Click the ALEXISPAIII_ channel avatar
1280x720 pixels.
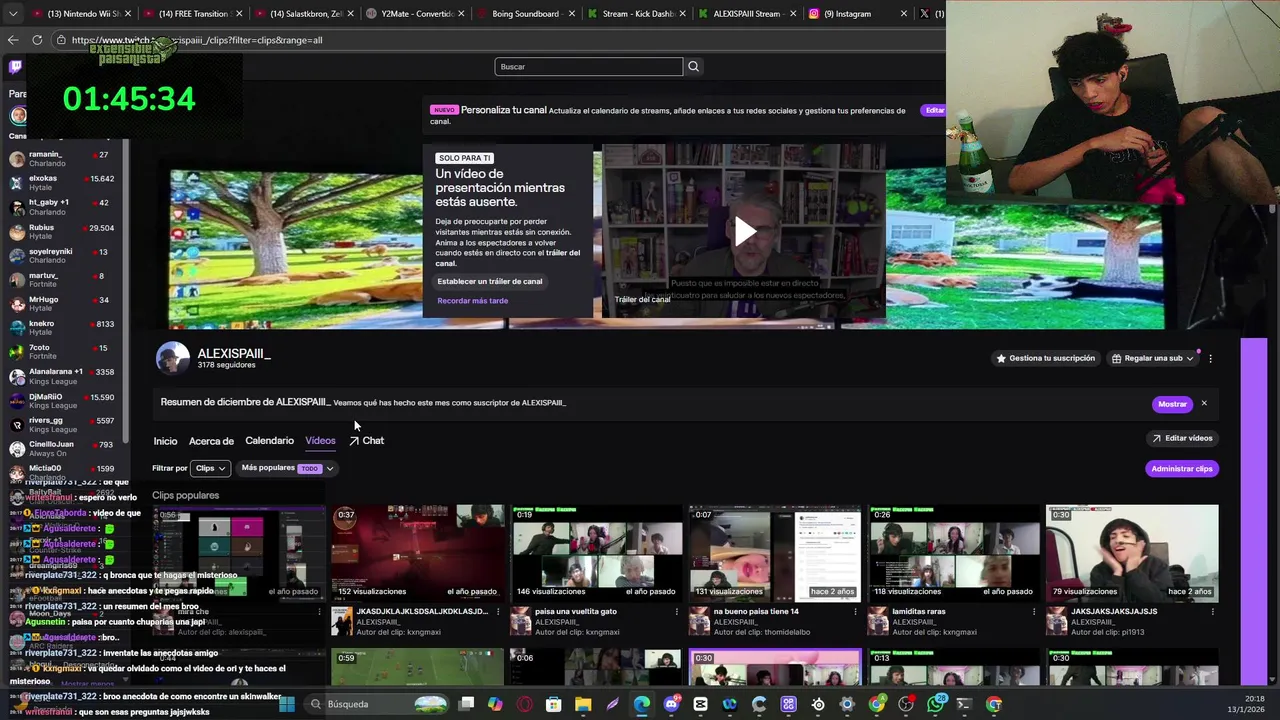point(172,358)
